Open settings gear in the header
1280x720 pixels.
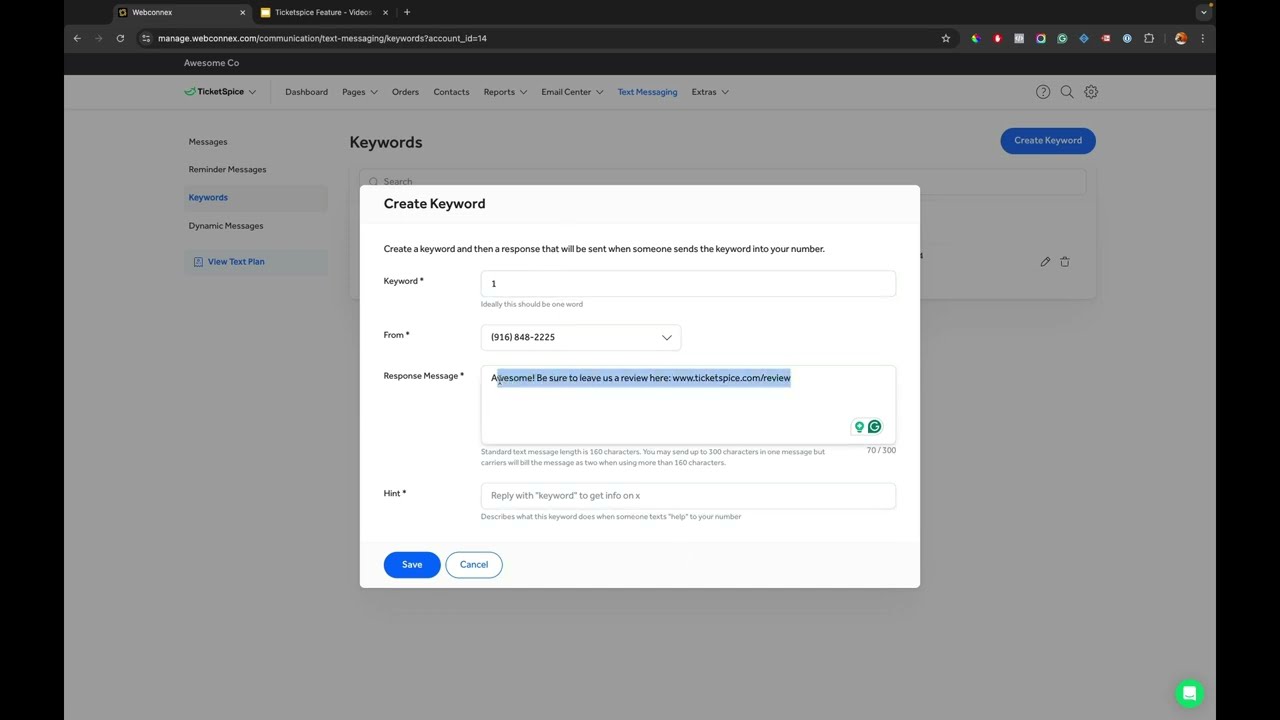pos(1091,92)
